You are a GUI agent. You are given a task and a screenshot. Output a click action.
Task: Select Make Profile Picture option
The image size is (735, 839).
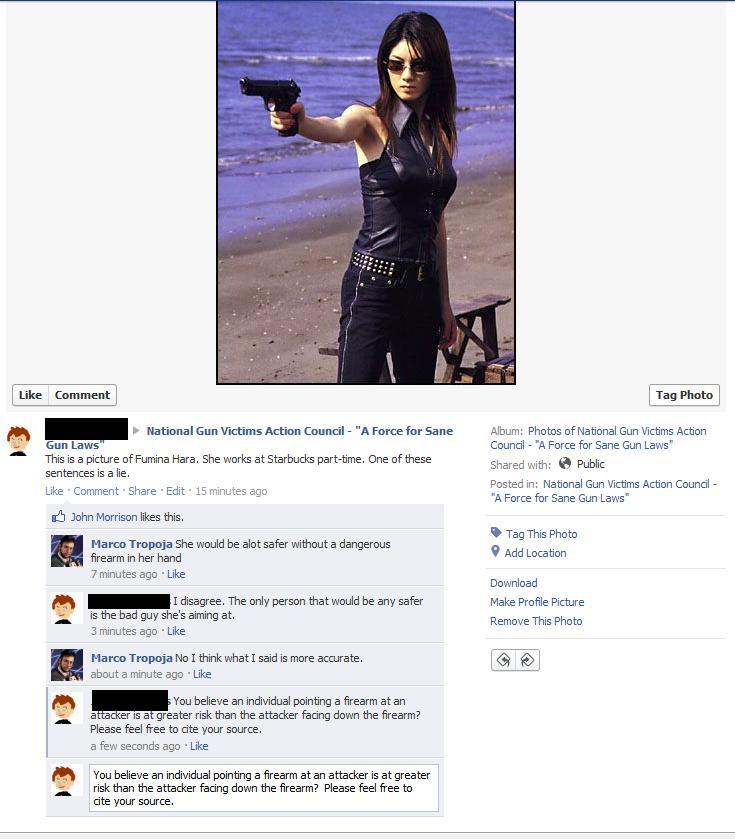(537, 602)
